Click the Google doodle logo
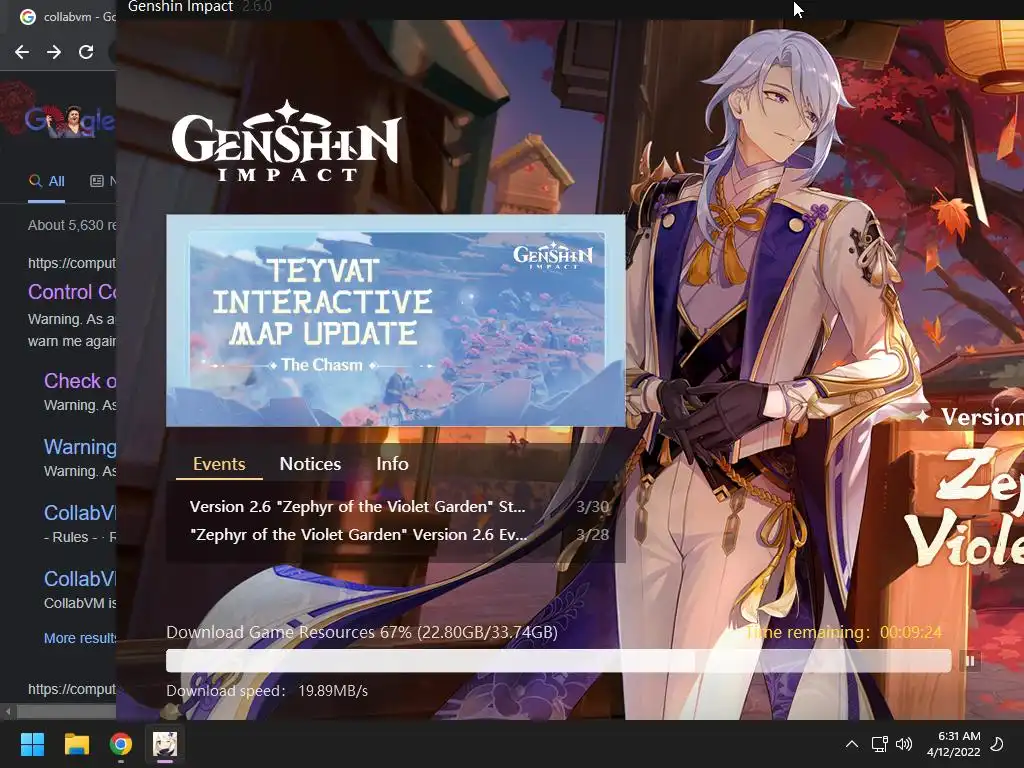The image size is (1024, 768). [69, 120]
